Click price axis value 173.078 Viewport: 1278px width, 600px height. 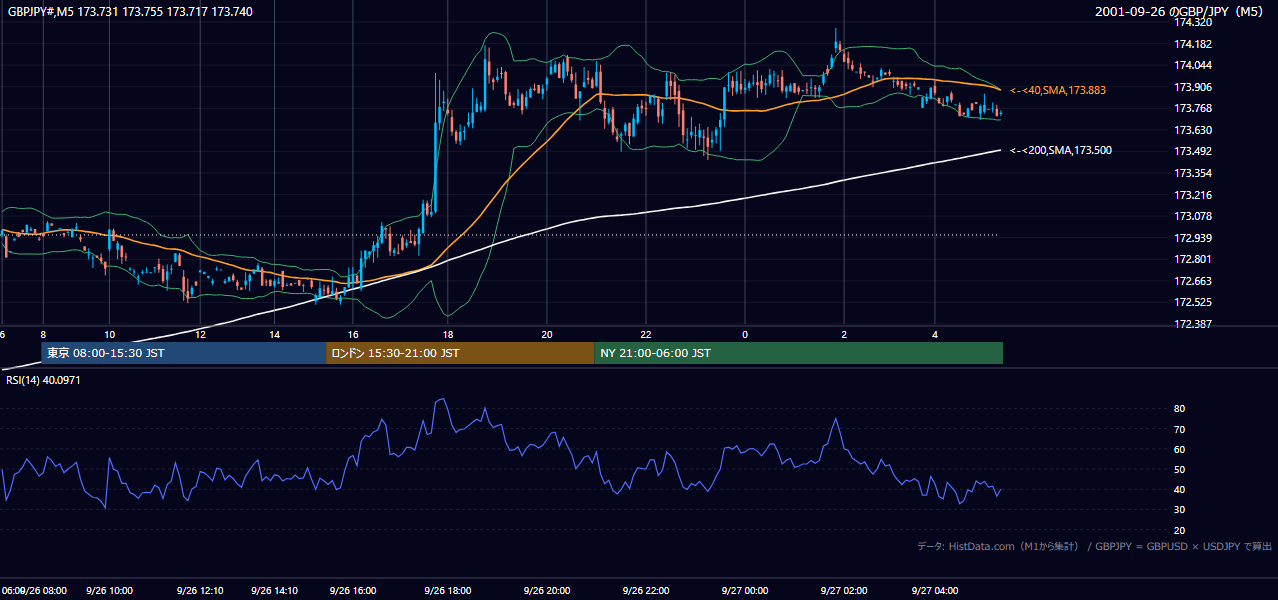pos(1193,216)
